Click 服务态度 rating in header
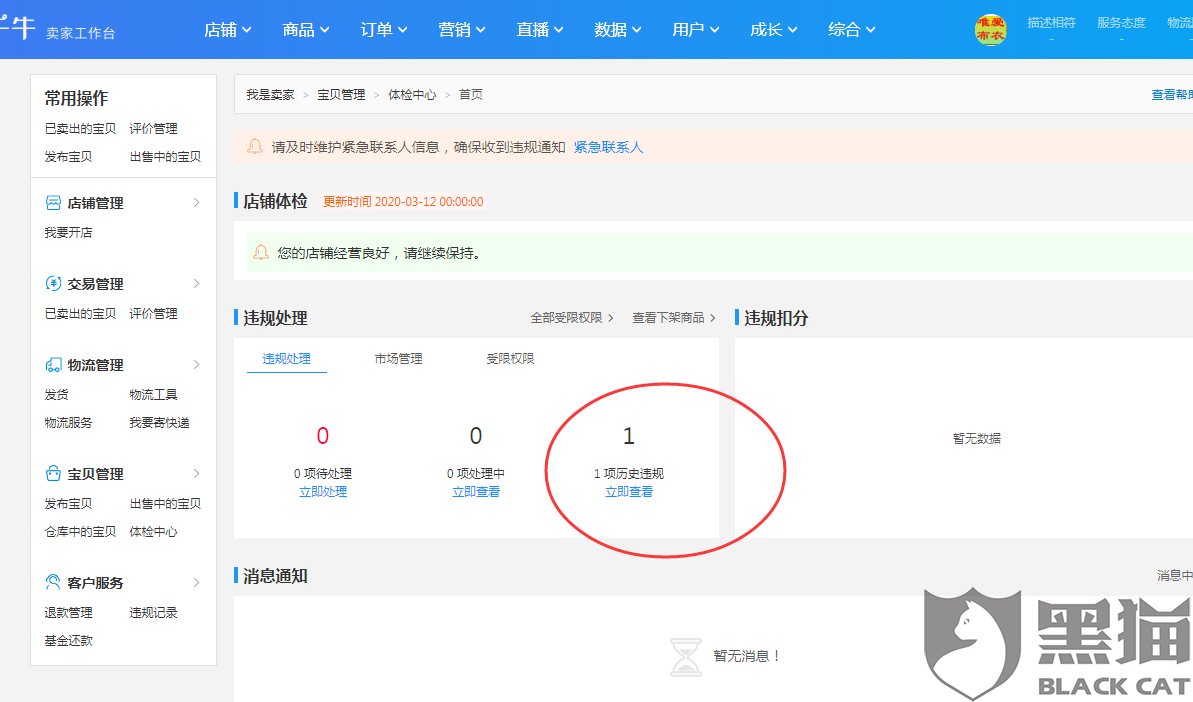 [x=1121, y=23]
